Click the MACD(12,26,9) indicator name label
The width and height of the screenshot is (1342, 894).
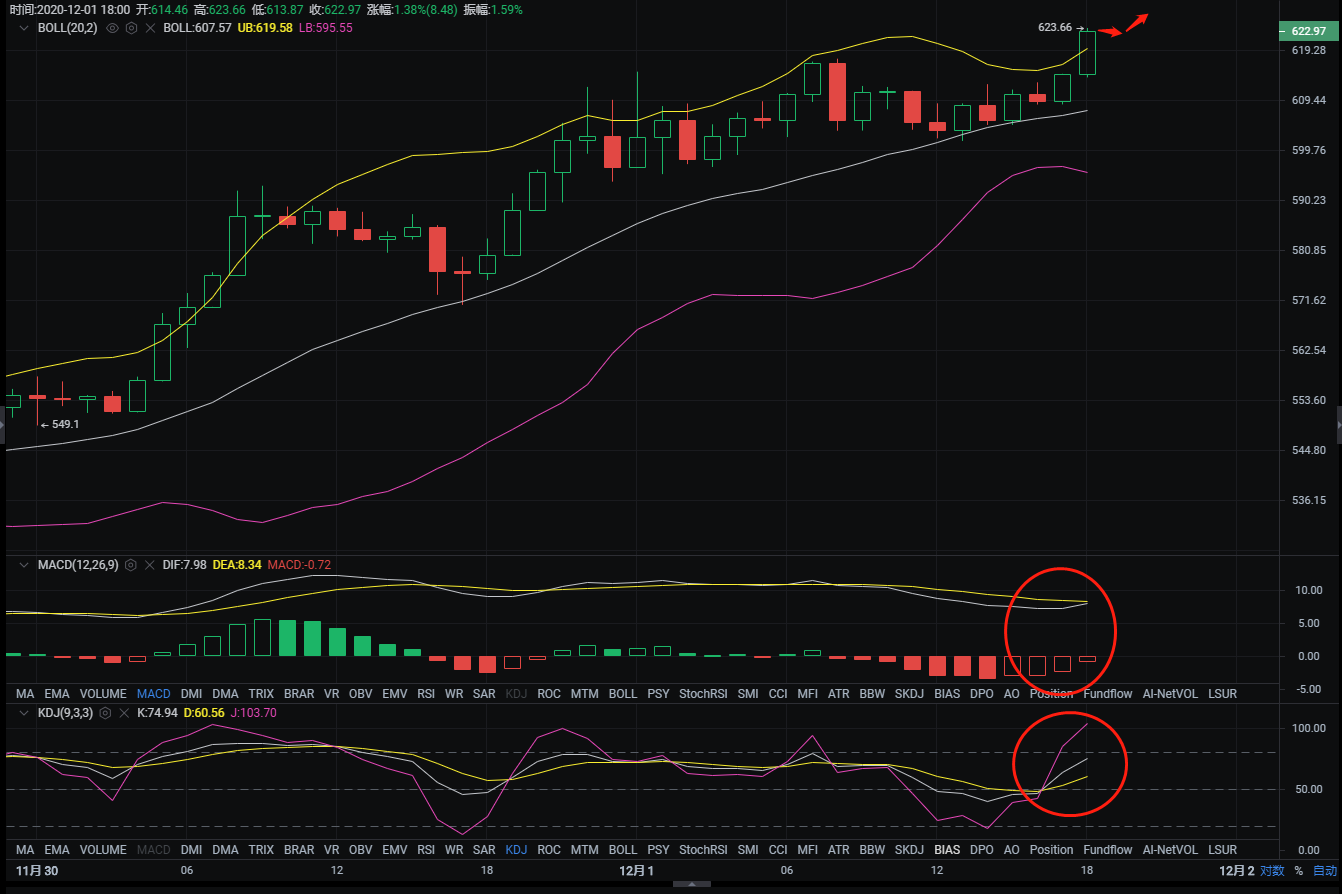coord(78,565)
